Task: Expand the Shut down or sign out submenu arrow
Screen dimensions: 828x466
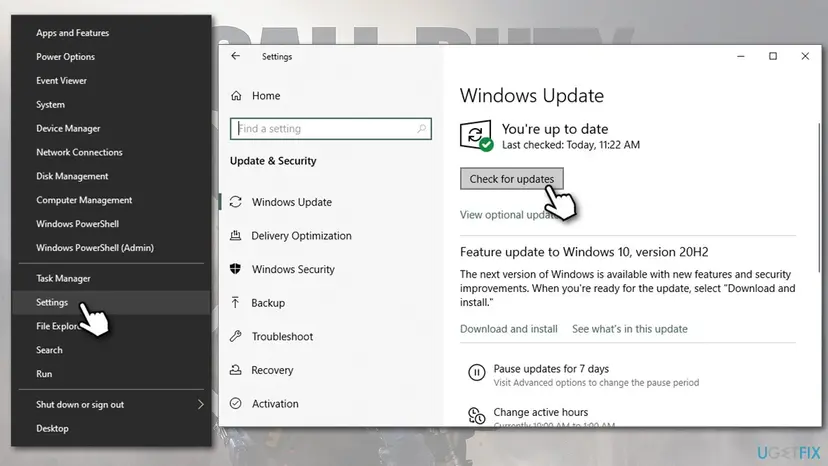Action: coord(201,405)
